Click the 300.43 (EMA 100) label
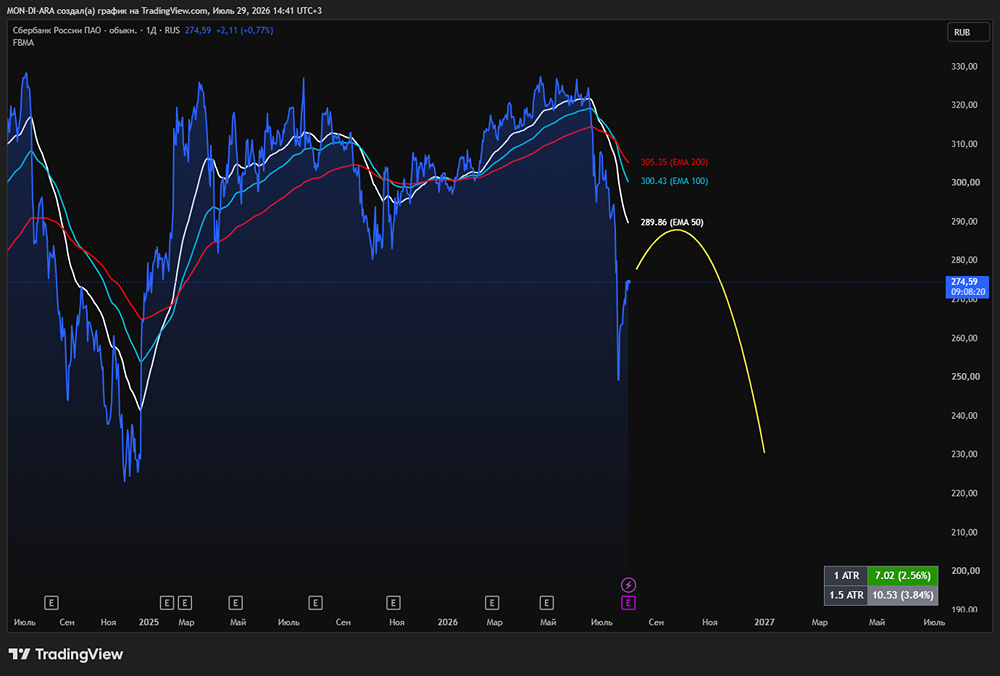Image resolution: width=1000 pixels, height=676 pixels. 674,181
